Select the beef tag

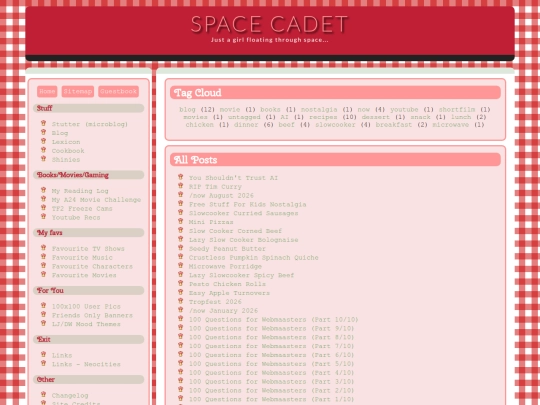pos(287,125)
